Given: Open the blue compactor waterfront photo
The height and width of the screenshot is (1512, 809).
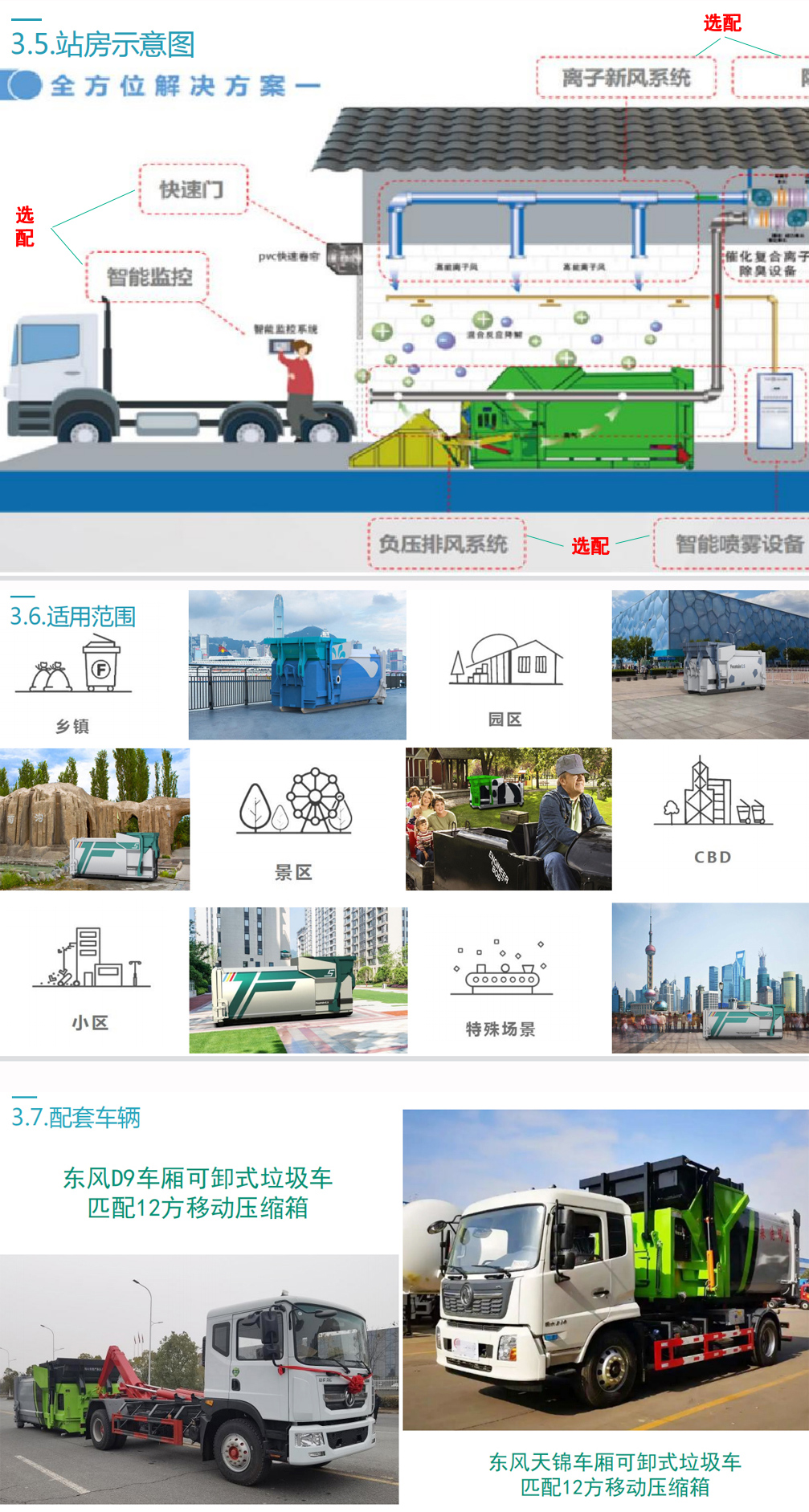Looking at the screenshot, I should pos(297,665).
